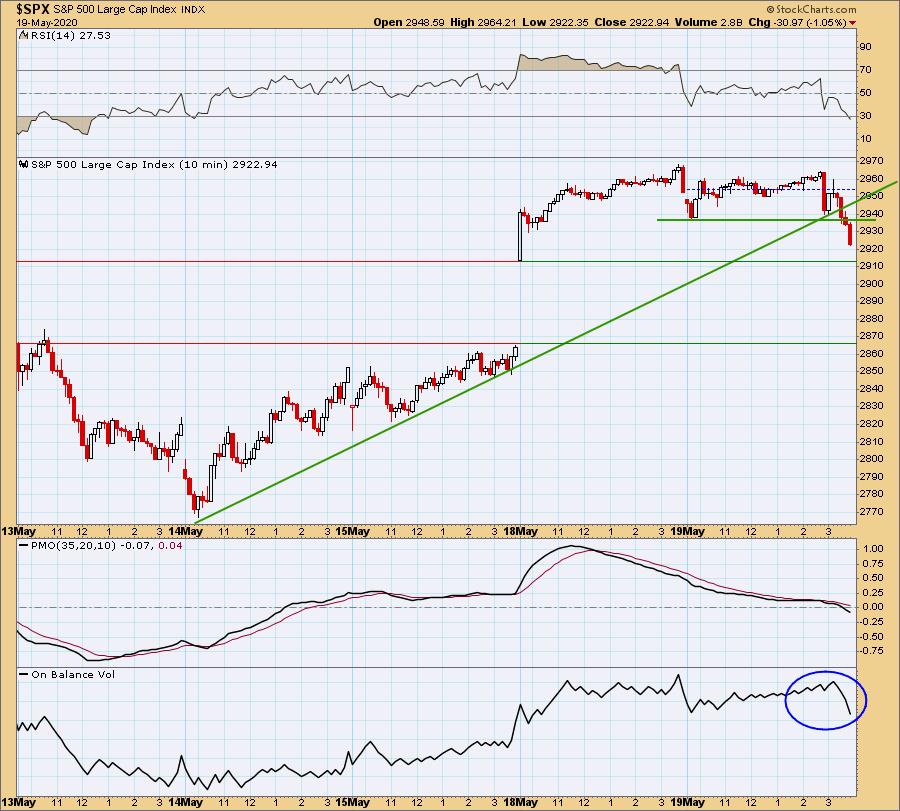Click the 2800 price axis label
Viewport: 900px width, 811px height.
pos(871,459)
